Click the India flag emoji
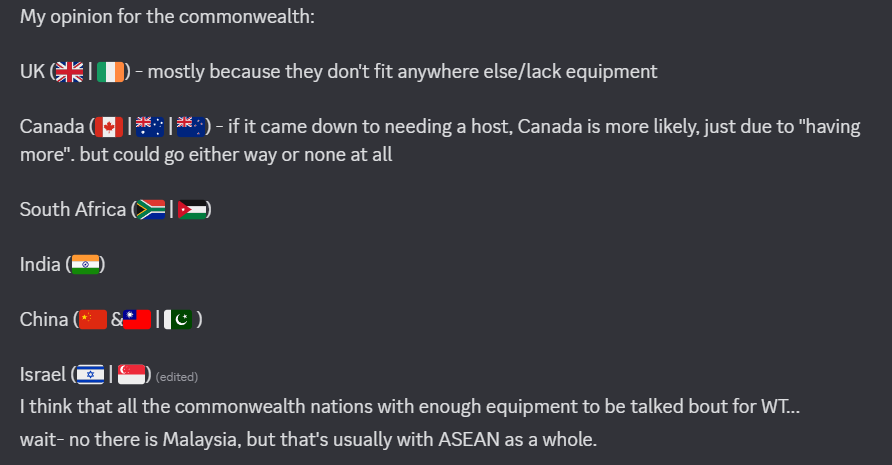Screen dimensions: 892x465 [x=87, y=265]
